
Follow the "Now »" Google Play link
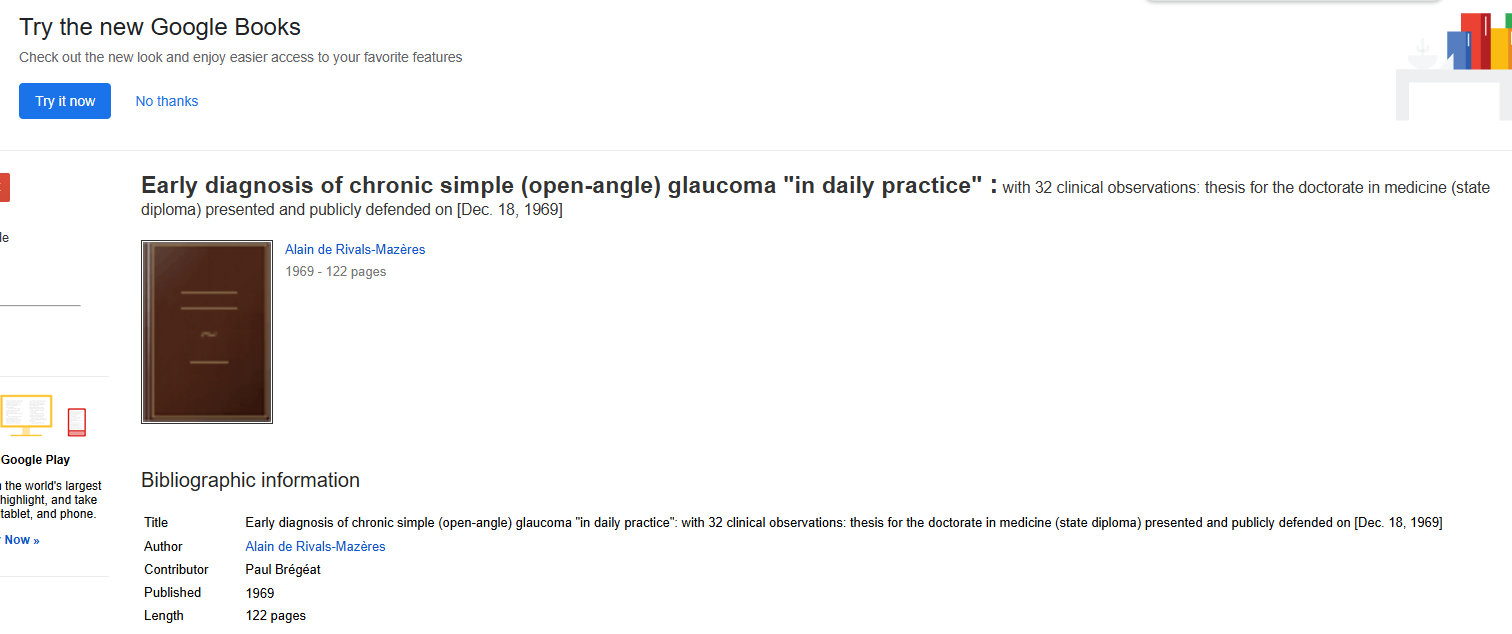click(22, 540)
